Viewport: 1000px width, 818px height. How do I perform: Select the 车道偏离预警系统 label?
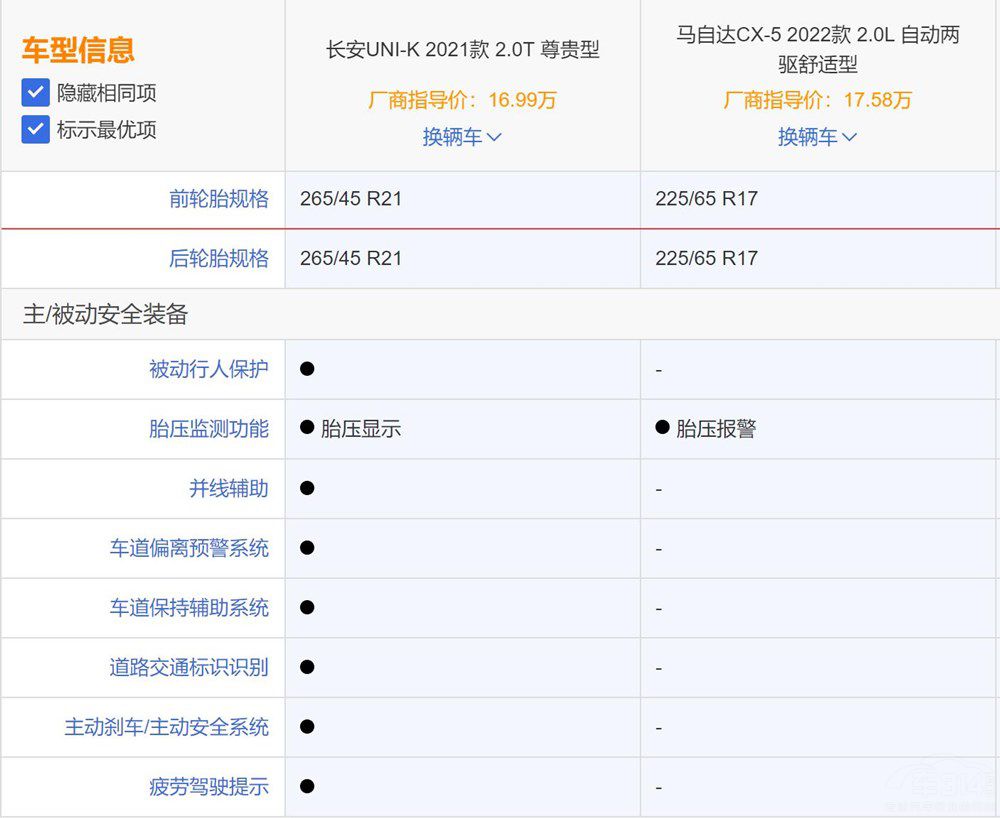click(x=189, y=548)
